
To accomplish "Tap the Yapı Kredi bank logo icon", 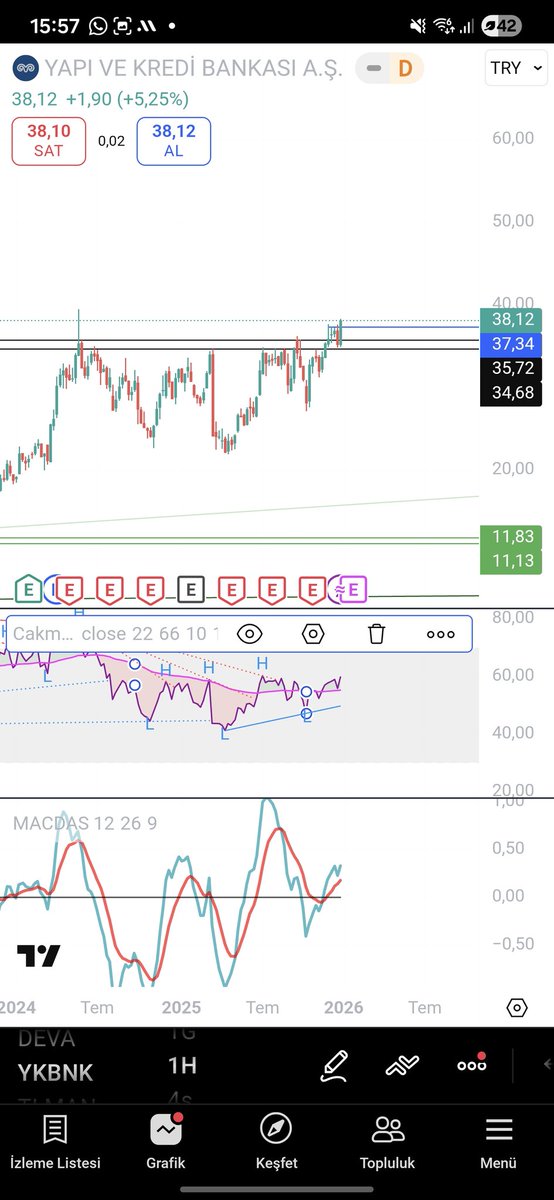I will pyautogui.click(x=25, y=69).
